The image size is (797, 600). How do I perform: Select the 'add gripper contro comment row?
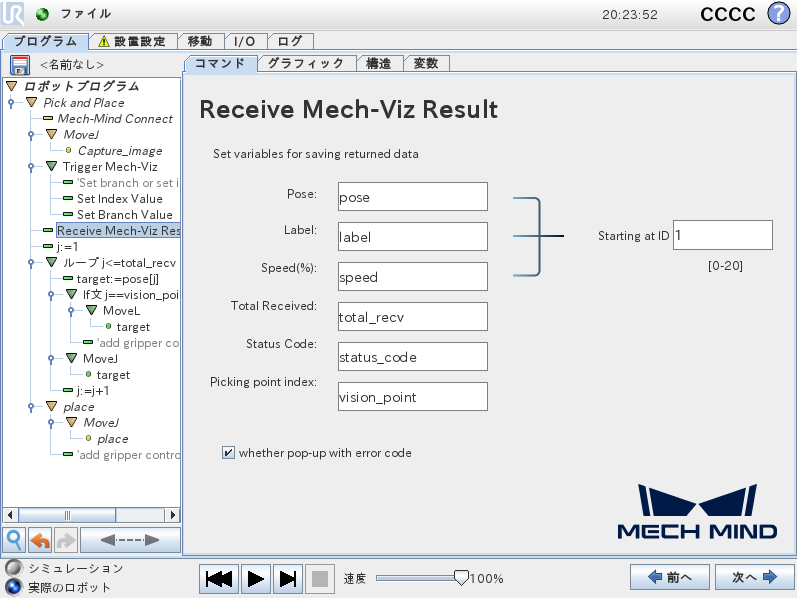pos(128,455)
